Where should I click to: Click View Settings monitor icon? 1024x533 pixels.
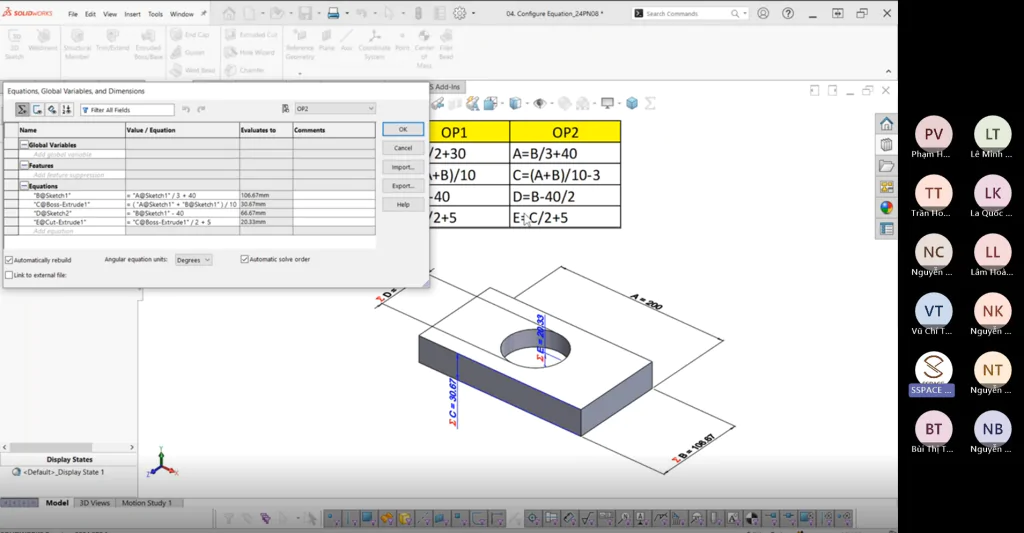point(607,103)
